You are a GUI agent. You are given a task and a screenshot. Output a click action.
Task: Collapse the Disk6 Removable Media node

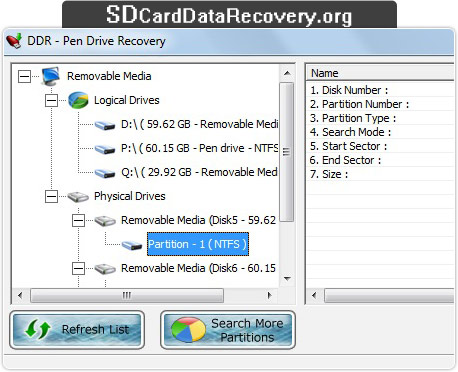click(x=78, y=268)
